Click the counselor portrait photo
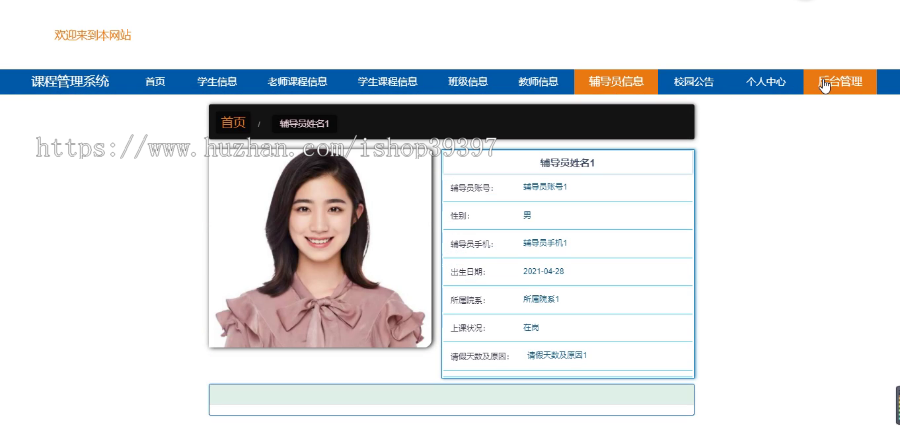The image size is (900, 432). coord(320,248)
